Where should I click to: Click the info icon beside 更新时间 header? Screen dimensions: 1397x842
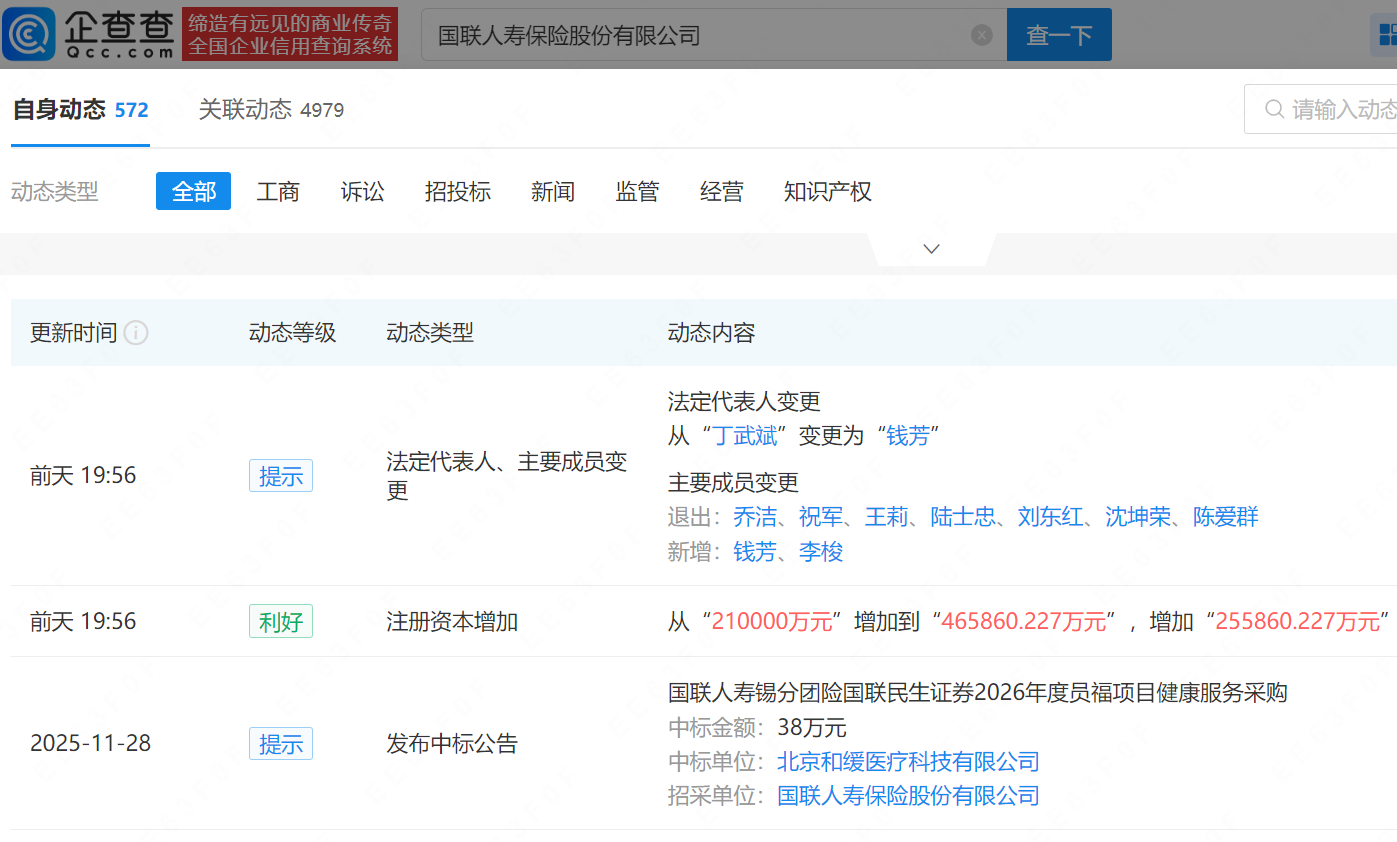[136, 333]
